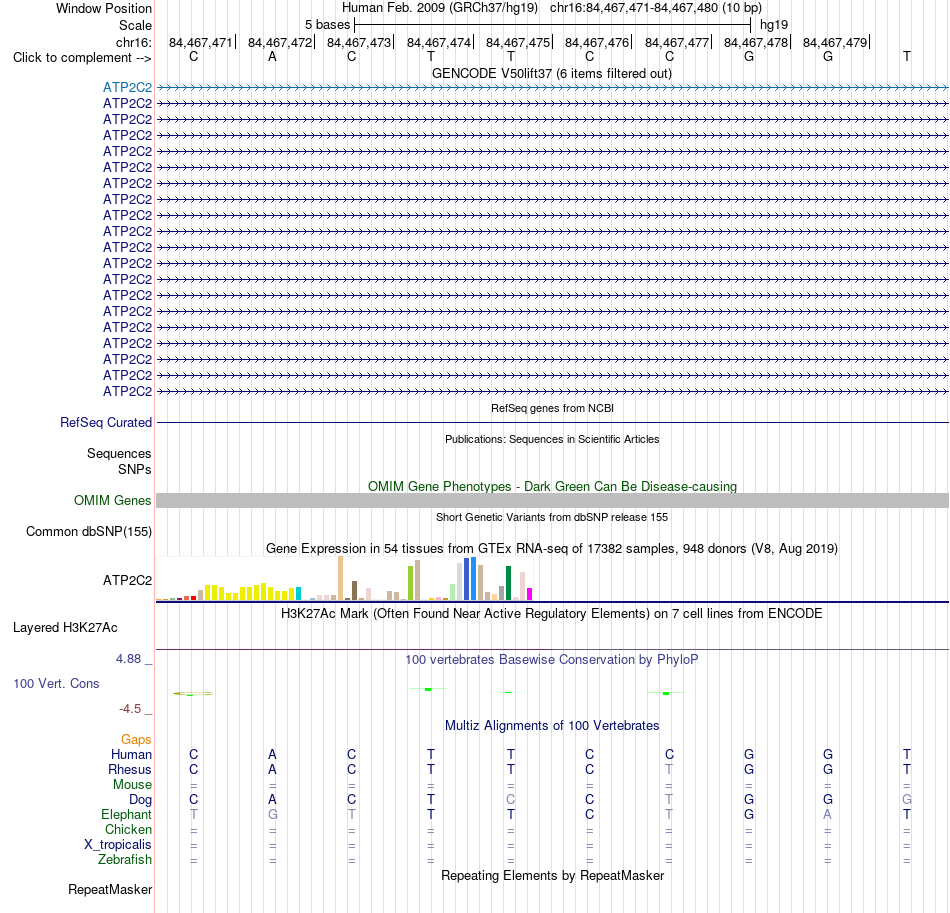
Task: Click the Window Position label
Action: [x=104, y=8]
